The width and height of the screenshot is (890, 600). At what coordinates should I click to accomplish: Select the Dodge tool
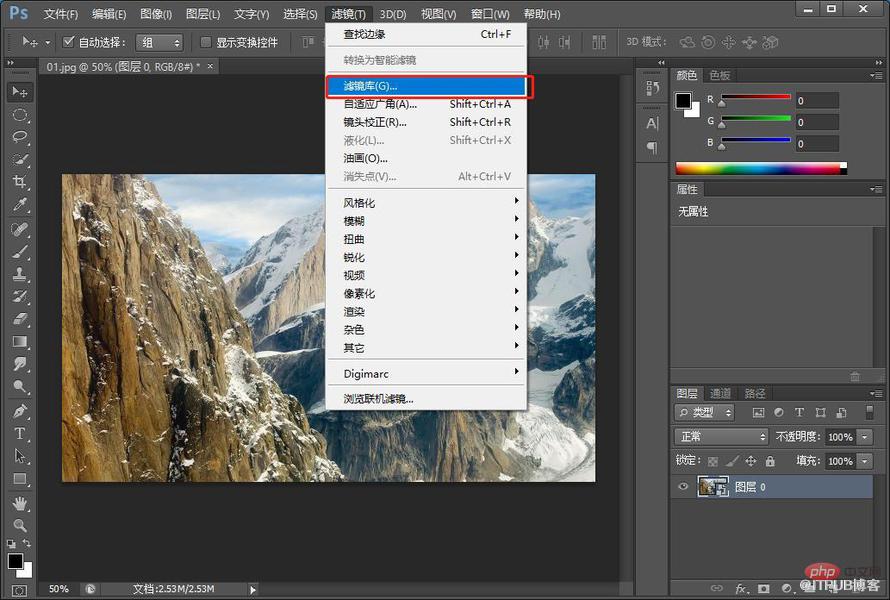pyautogui.click(x=20, y=387)
